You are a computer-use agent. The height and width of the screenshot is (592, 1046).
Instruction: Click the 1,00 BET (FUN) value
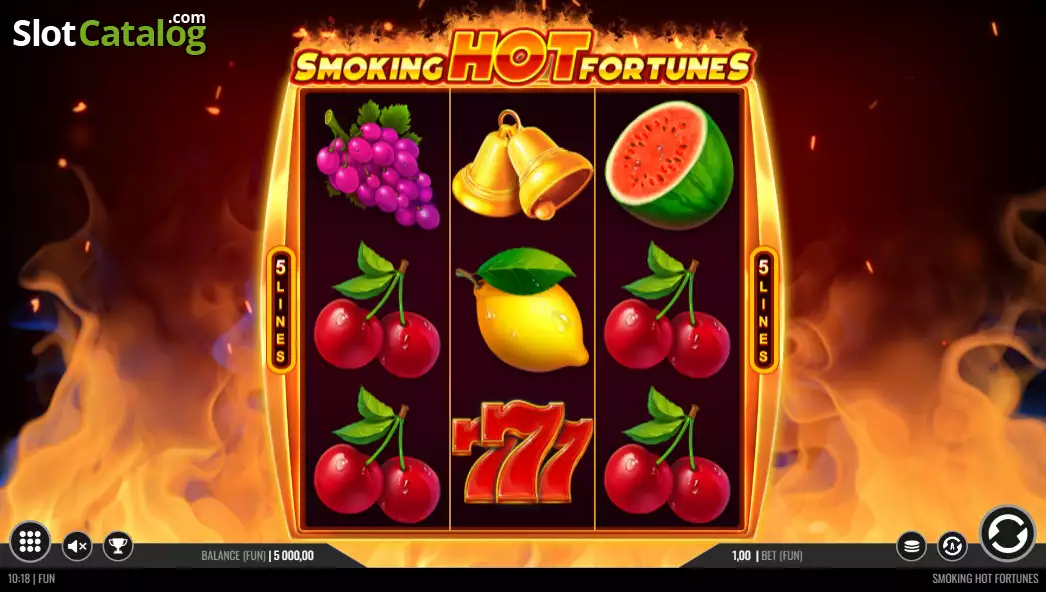(767, 555)
